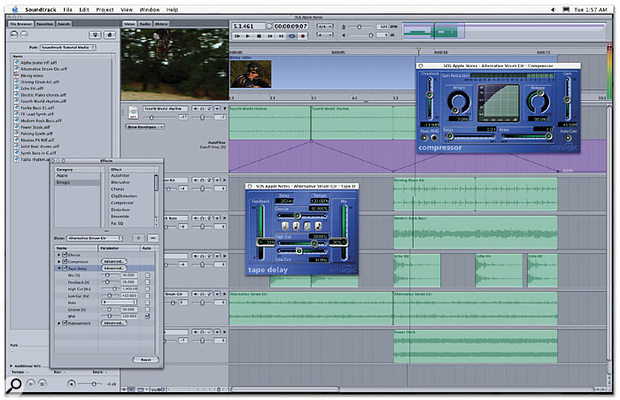Solo the Fourth World rhythm track
620x400 pixels.
coord(202,108)
